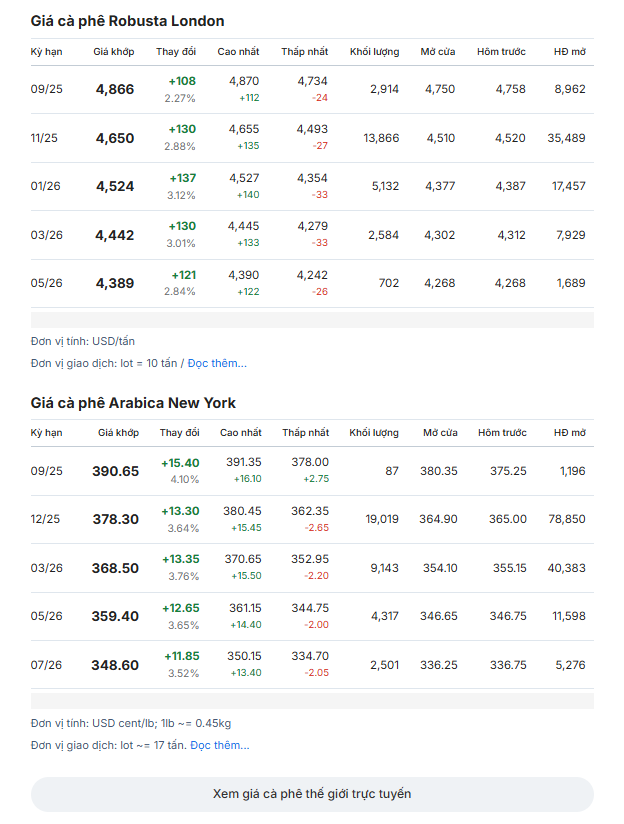
Task: Click the Robusta 'Khối lượng' column header
Action: click(374, 52)
